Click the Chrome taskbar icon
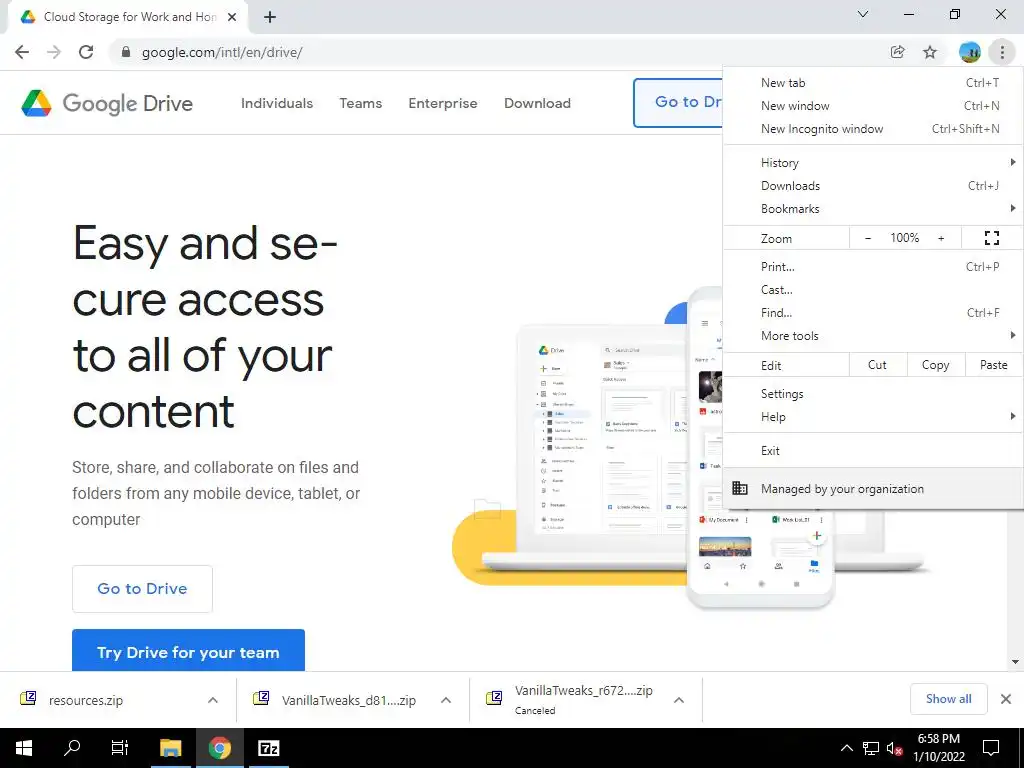The image size is (1024, 768). (220, 748)
